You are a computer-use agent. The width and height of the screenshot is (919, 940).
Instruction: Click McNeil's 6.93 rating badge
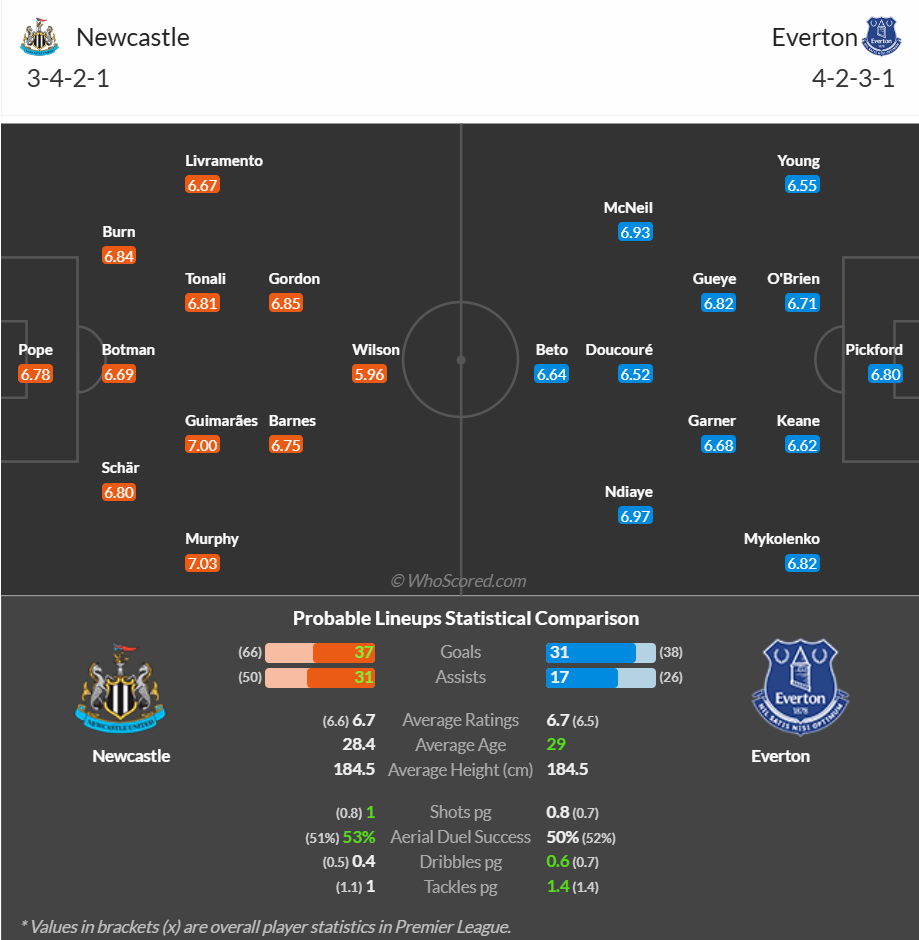click(x=635, y=232)
